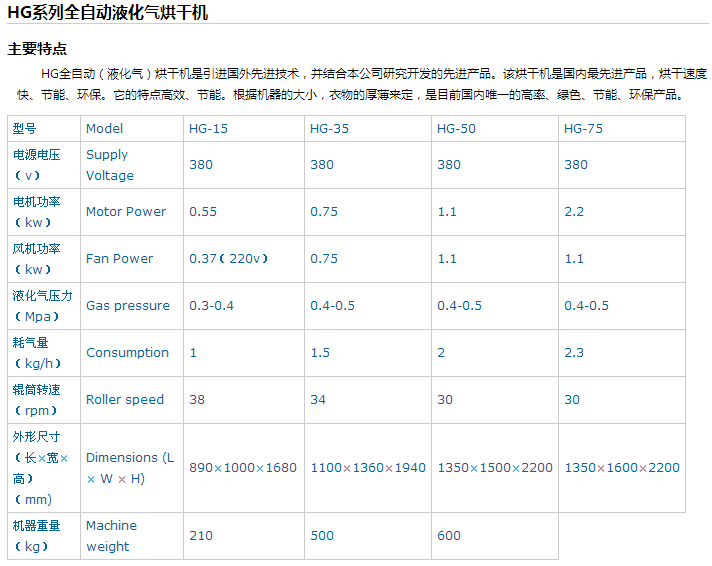Click the Roller speed row label

tap(125, 400)
